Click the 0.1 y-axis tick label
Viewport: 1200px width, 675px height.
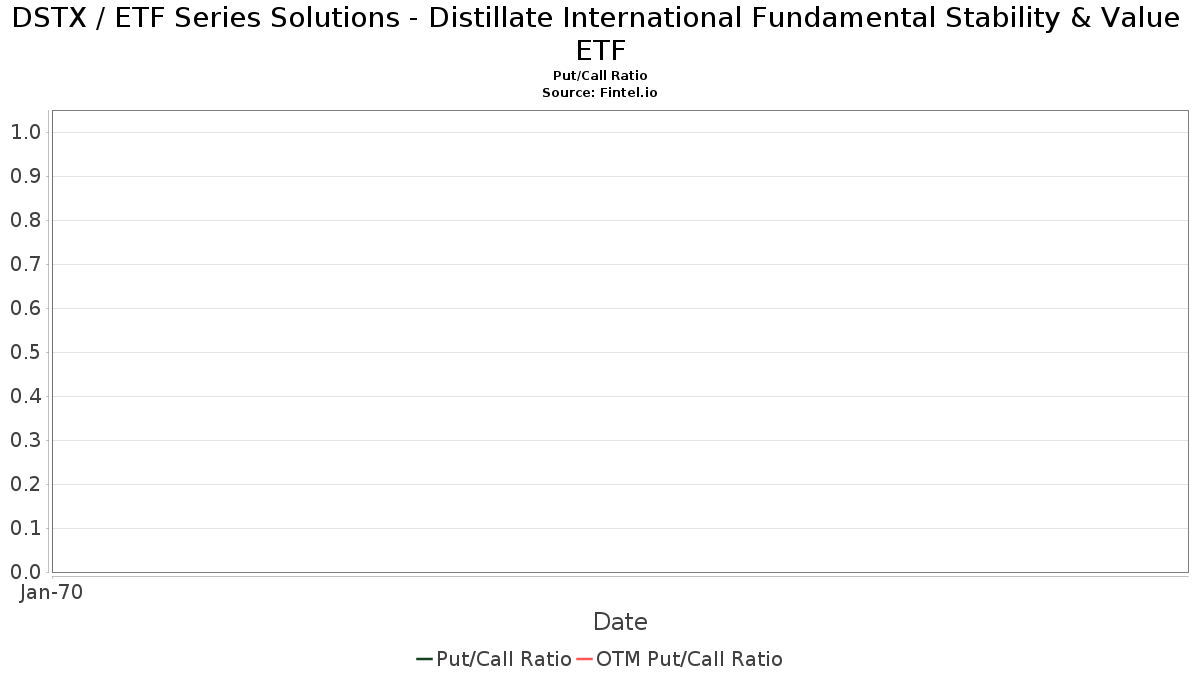pyautogui.click(x=25, y=528)
